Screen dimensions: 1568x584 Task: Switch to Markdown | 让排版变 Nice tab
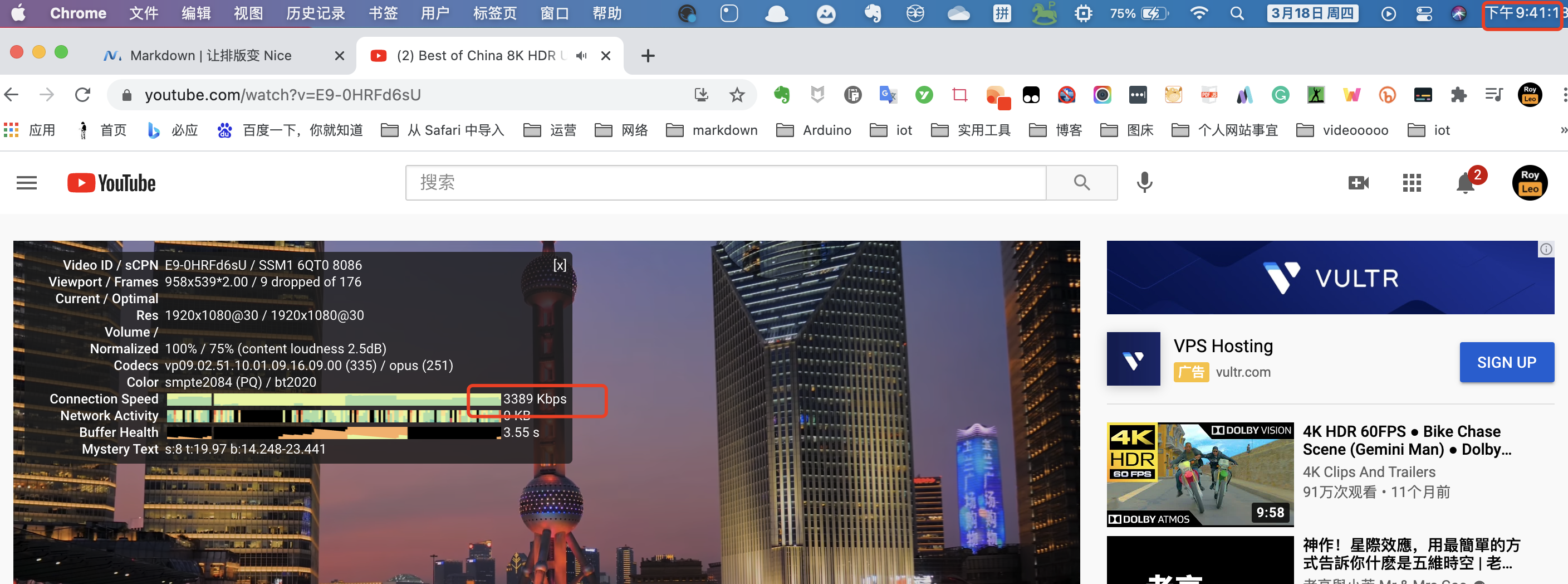pos(210,56)
